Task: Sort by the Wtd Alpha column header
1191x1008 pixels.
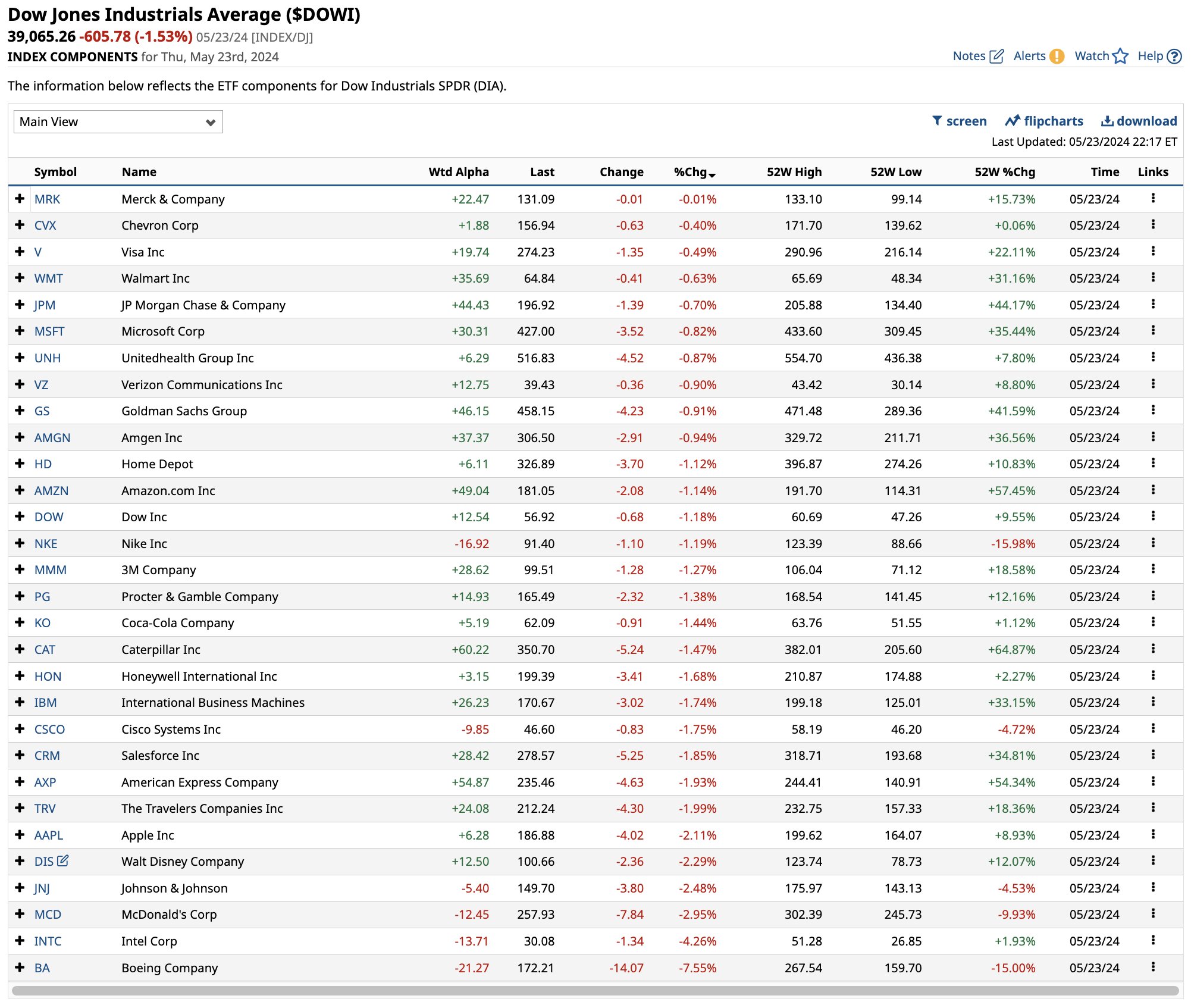Action: [459, 172]
